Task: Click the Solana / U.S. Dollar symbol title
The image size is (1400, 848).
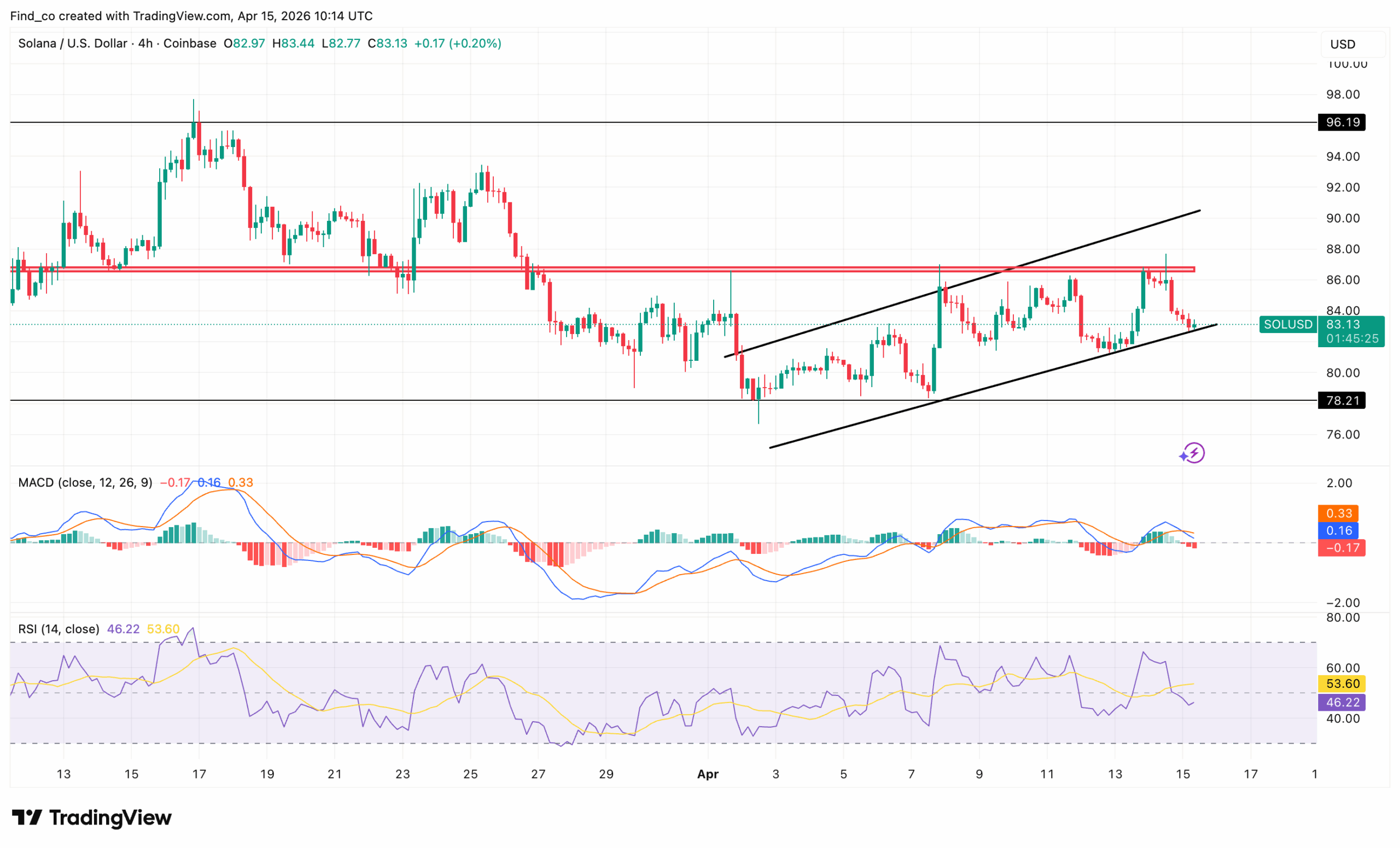Action: point(72,43)
